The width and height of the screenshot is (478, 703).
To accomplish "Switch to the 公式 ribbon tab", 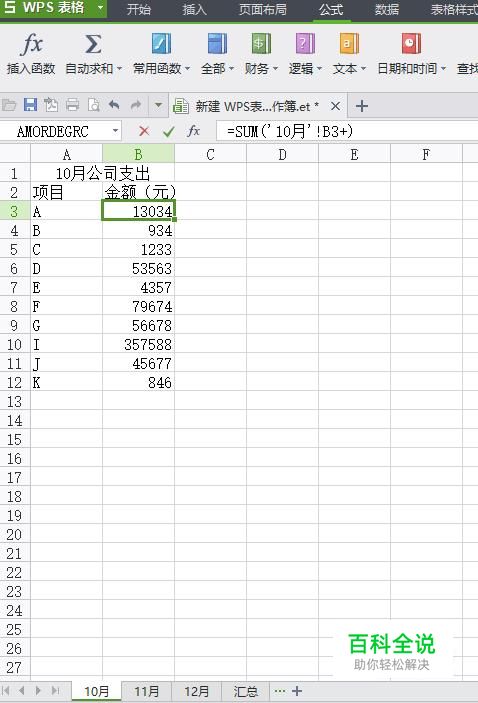I will [x=331, y=9].
